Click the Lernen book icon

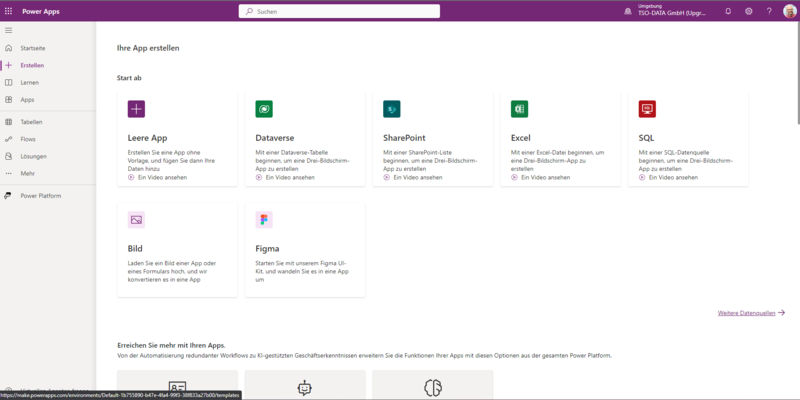click(x=8, y=83)
